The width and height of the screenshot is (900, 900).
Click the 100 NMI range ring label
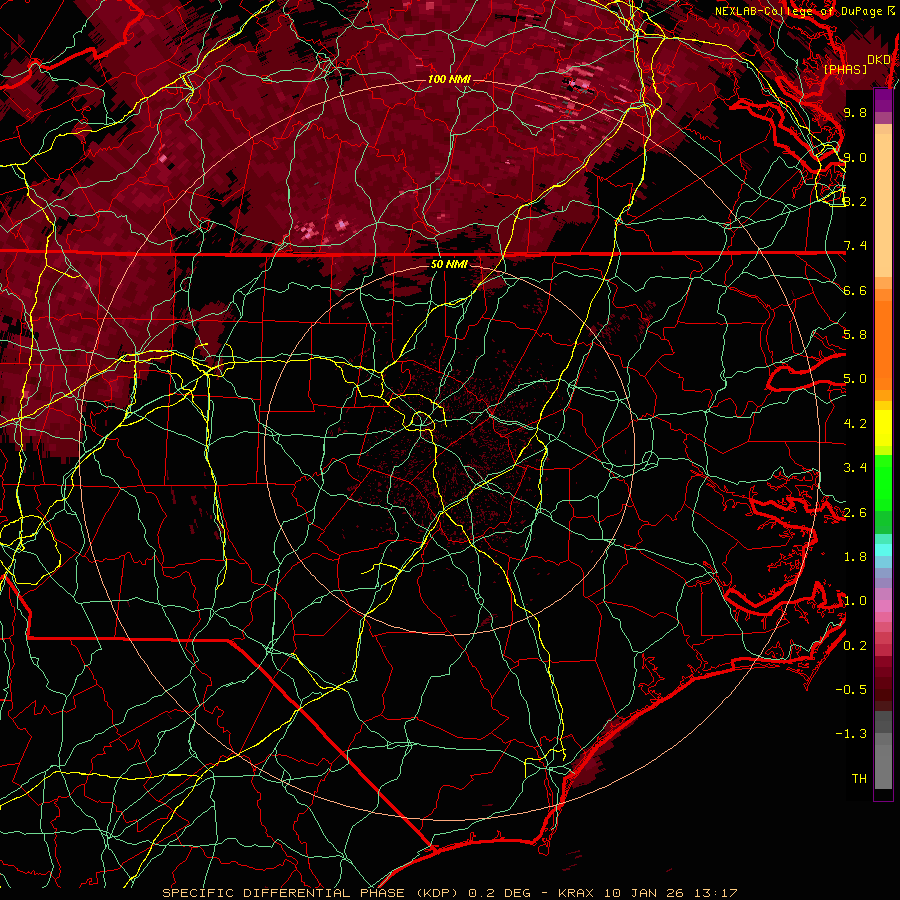(449, 79)
